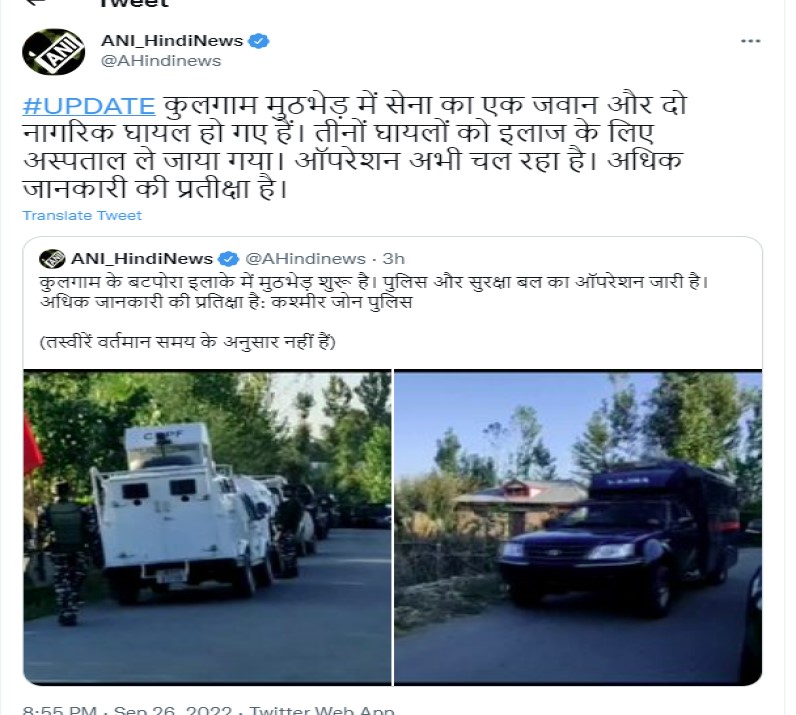Click Translate Tweet

pos(82,215)
